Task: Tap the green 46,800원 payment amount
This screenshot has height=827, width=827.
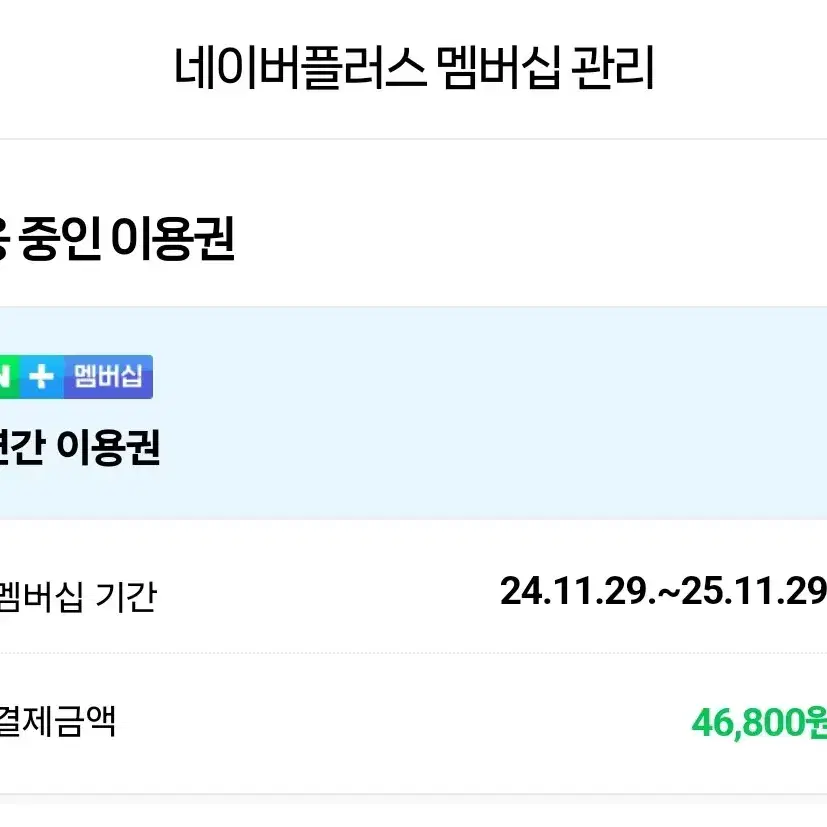Action: pos(759,723)
